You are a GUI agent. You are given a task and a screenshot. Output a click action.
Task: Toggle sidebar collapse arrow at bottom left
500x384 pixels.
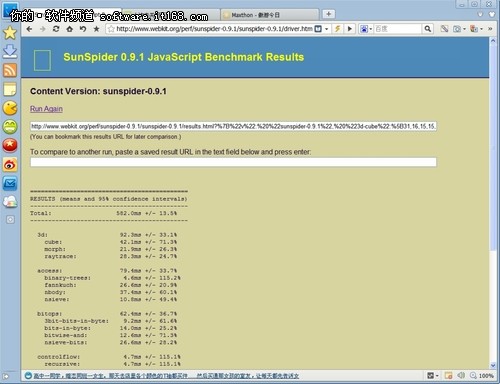click(x=5, y=377)
